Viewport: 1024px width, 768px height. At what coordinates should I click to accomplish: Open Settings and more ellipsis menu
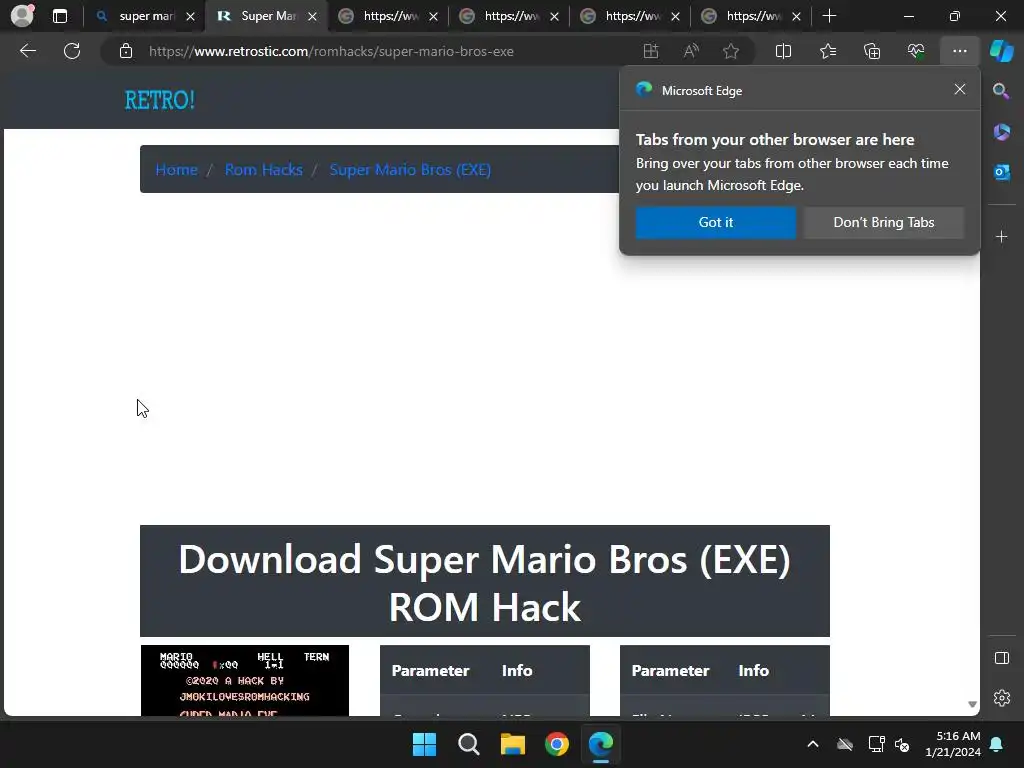pyautogui.click(x=959, y=51)
